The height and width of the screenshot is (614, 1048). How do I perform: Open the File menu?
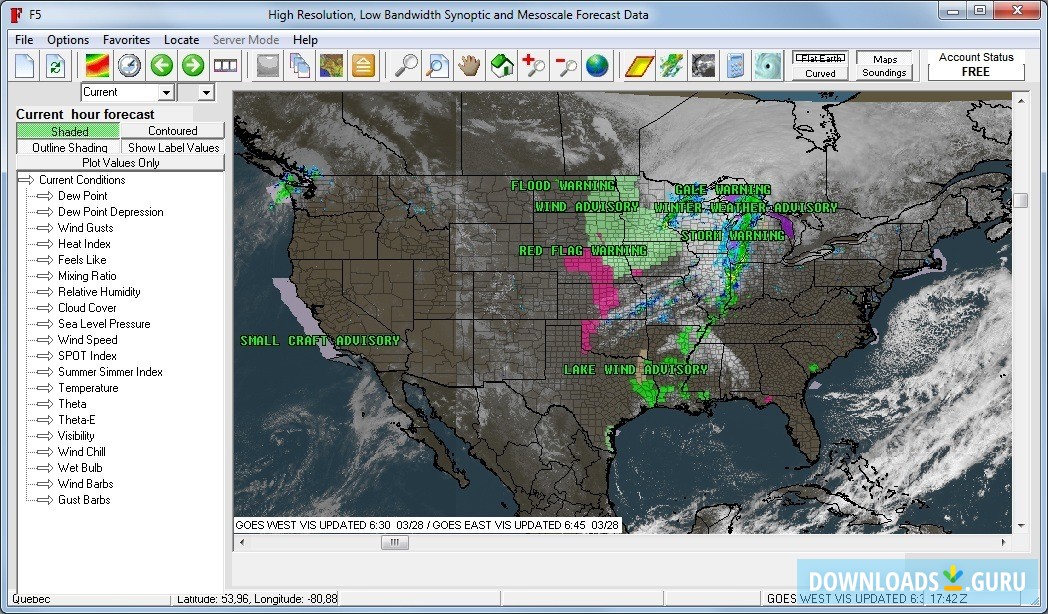pos(24,40)
